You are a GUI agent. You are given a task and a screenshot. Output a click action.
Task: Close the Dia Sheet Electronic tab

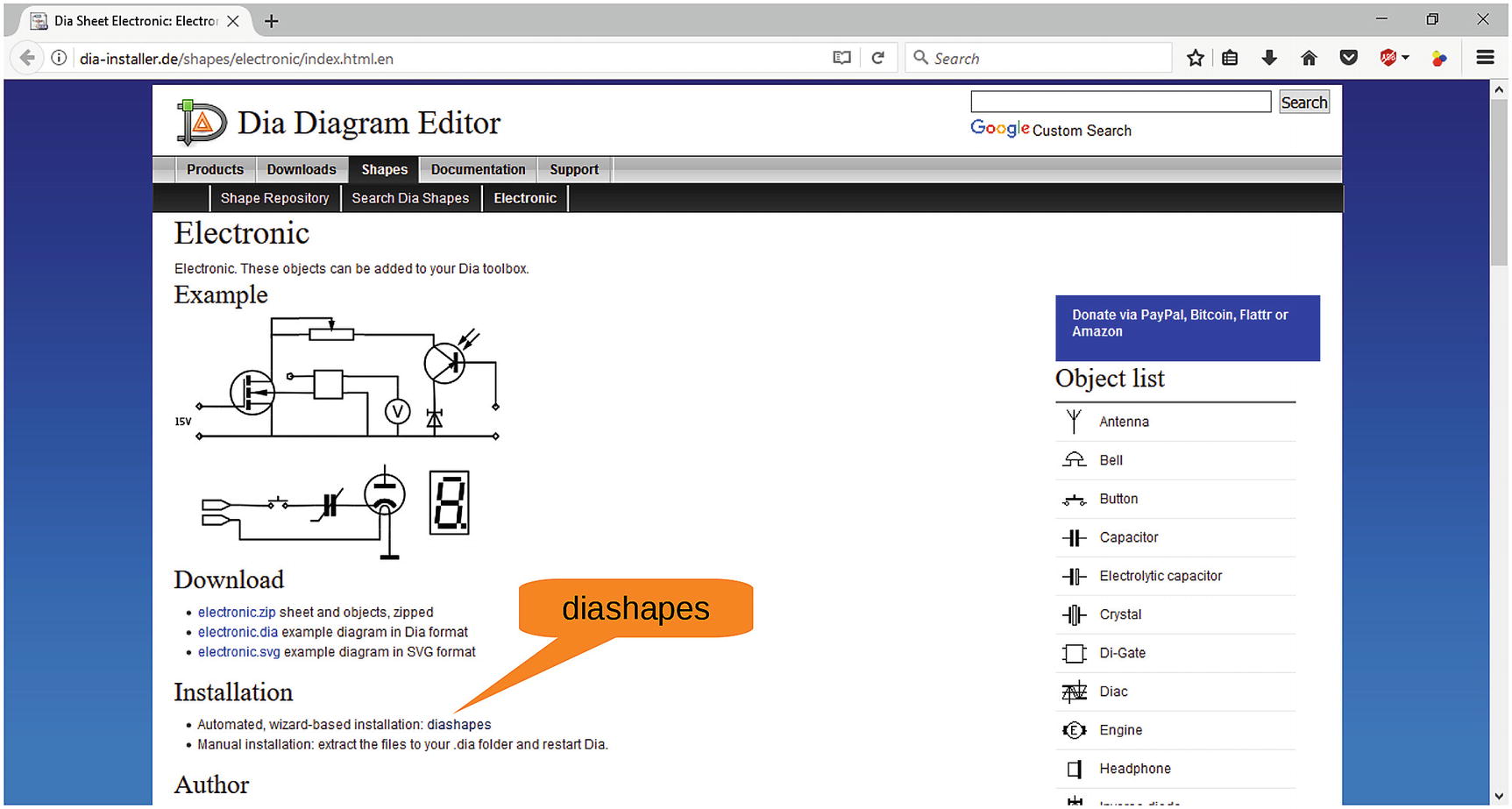(233, 21)
